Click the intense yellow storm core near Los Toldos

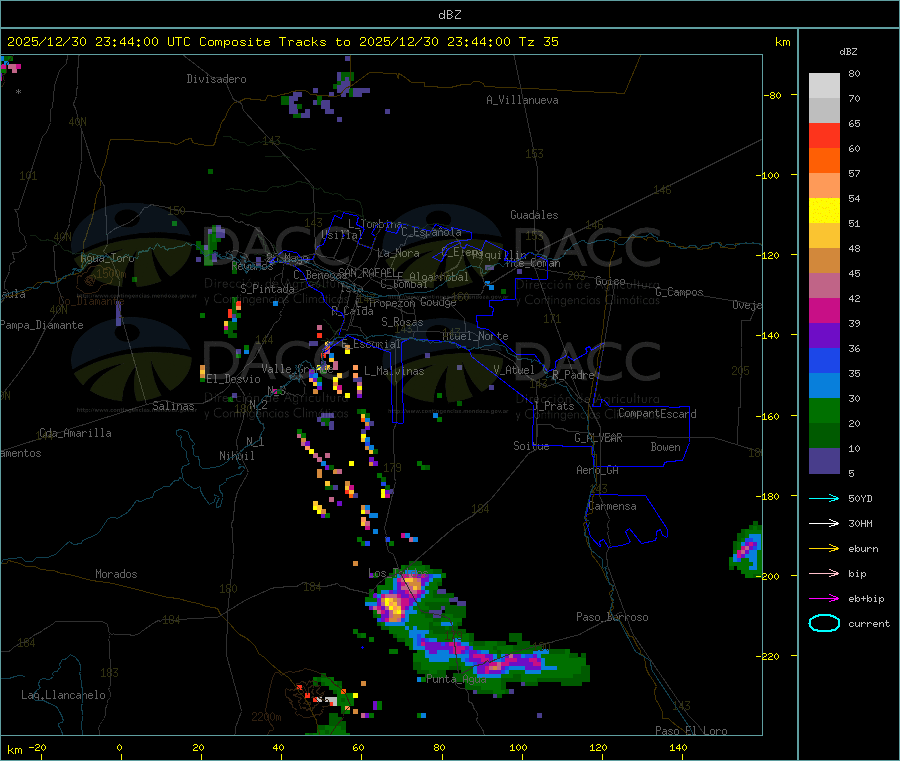click(x=393, y=605)
